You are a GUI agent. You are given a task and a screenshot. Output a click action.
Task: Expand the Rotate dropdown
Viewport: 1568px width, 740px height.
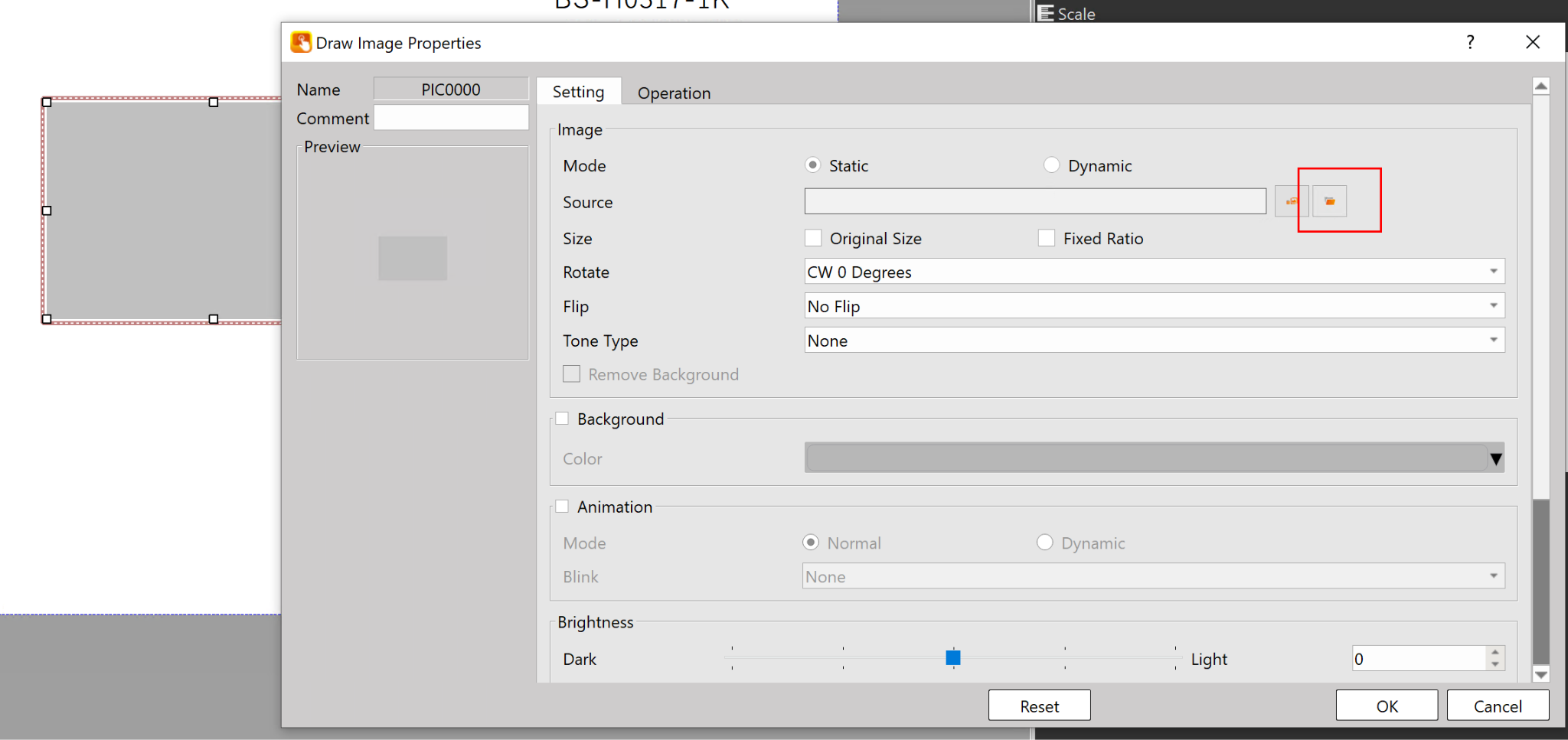pyautogui.click(x=1493, y=272)
